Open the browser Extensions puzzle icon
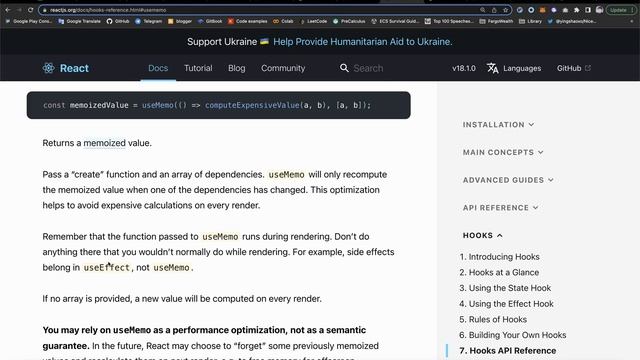 coord(576,10)
